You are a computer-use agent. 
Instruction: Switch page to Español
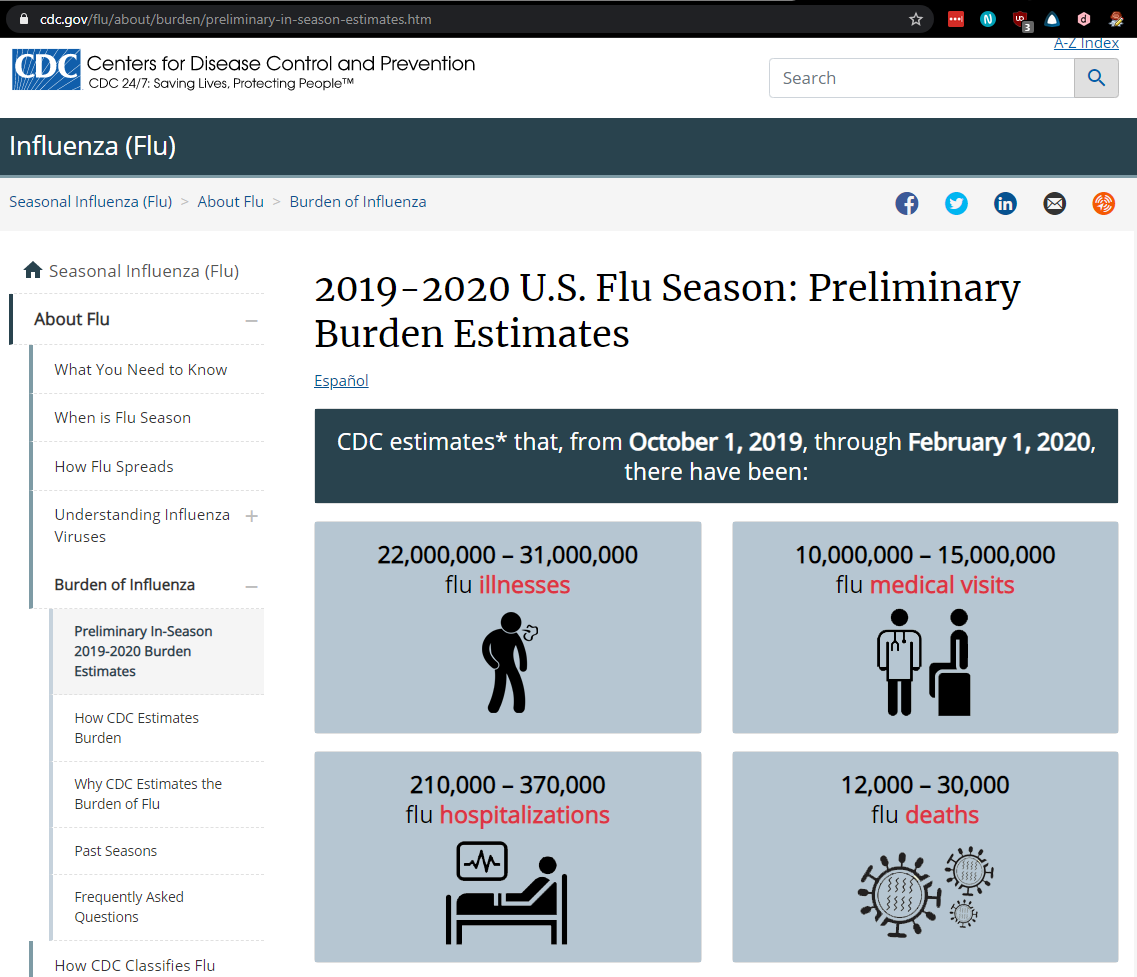tap(341, 381)
